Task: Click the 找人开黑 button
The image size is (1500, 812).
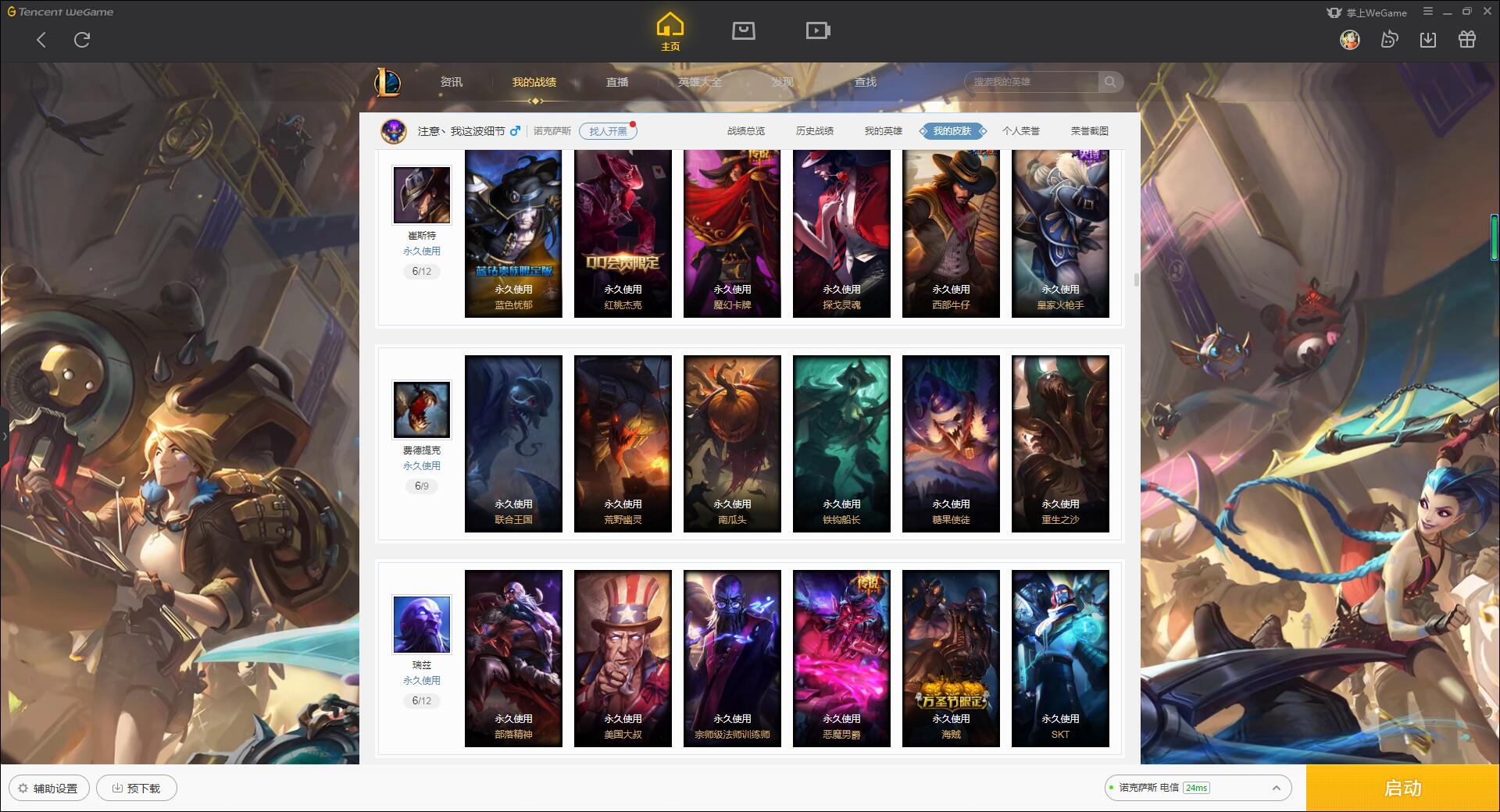Action: point(608,131)
